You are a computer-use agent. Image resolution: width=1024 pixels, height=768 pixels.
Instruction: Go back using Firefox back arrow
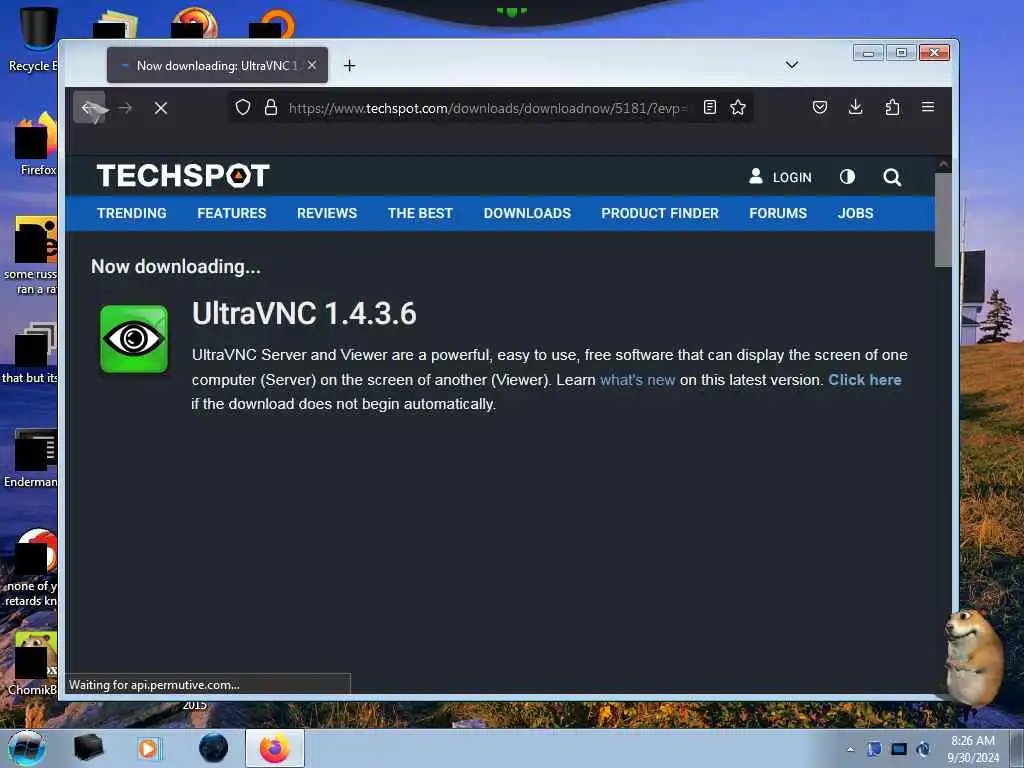(88, 108)
